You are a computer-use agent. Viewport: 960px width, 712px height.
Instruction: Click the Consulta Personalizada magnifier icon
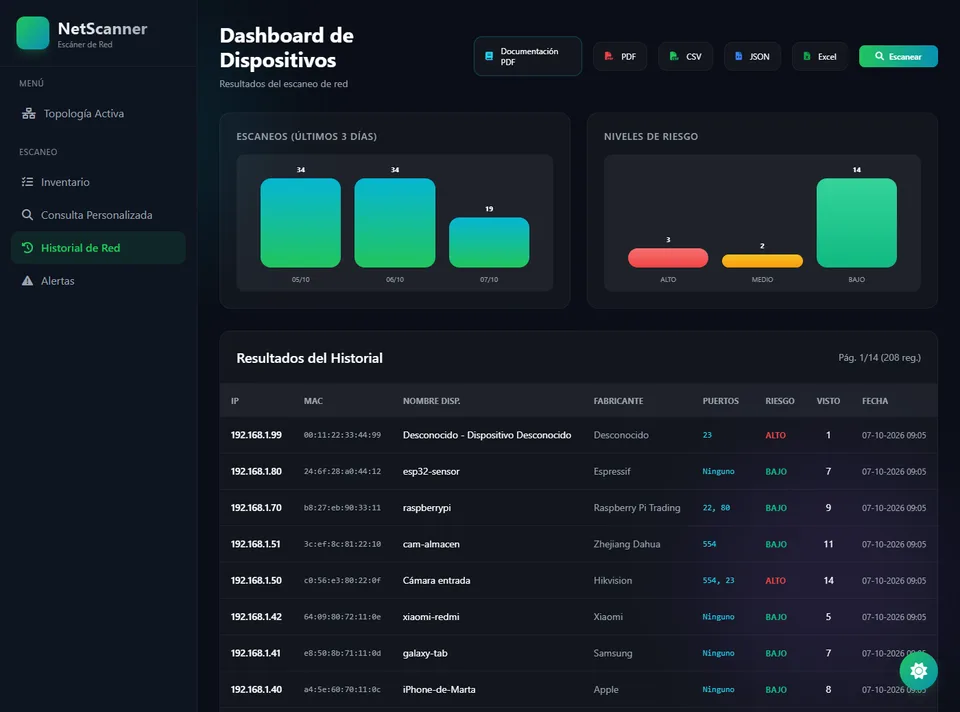[28, 215]
